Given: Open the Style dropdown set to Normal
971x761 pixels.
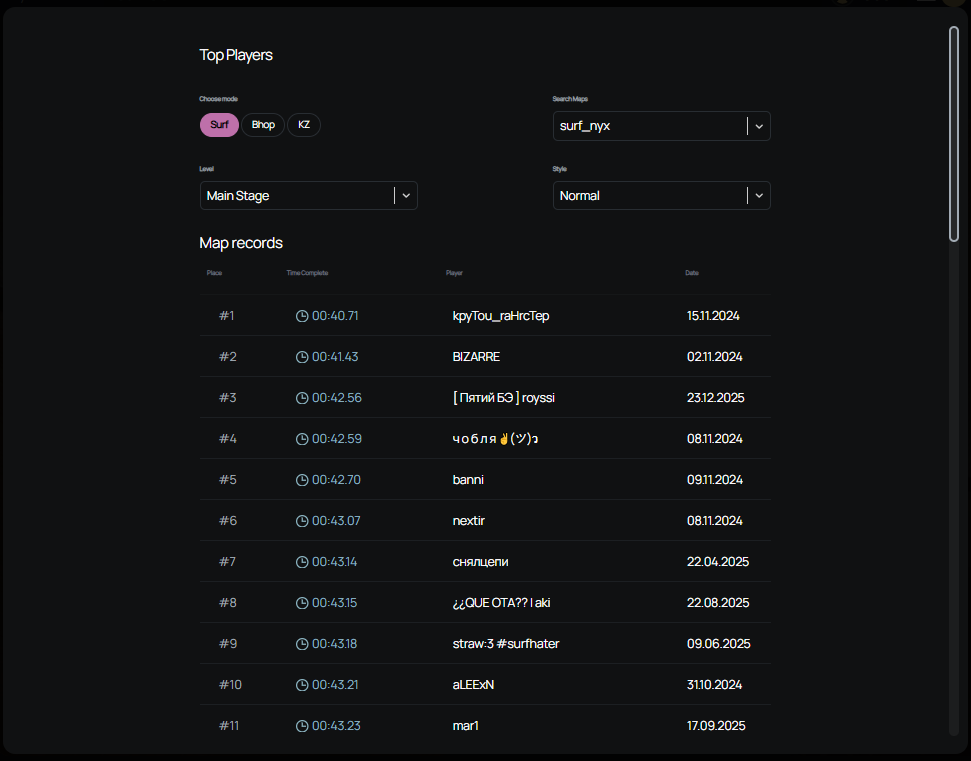Looking at the screenshot, I should (x=661, y=196).
